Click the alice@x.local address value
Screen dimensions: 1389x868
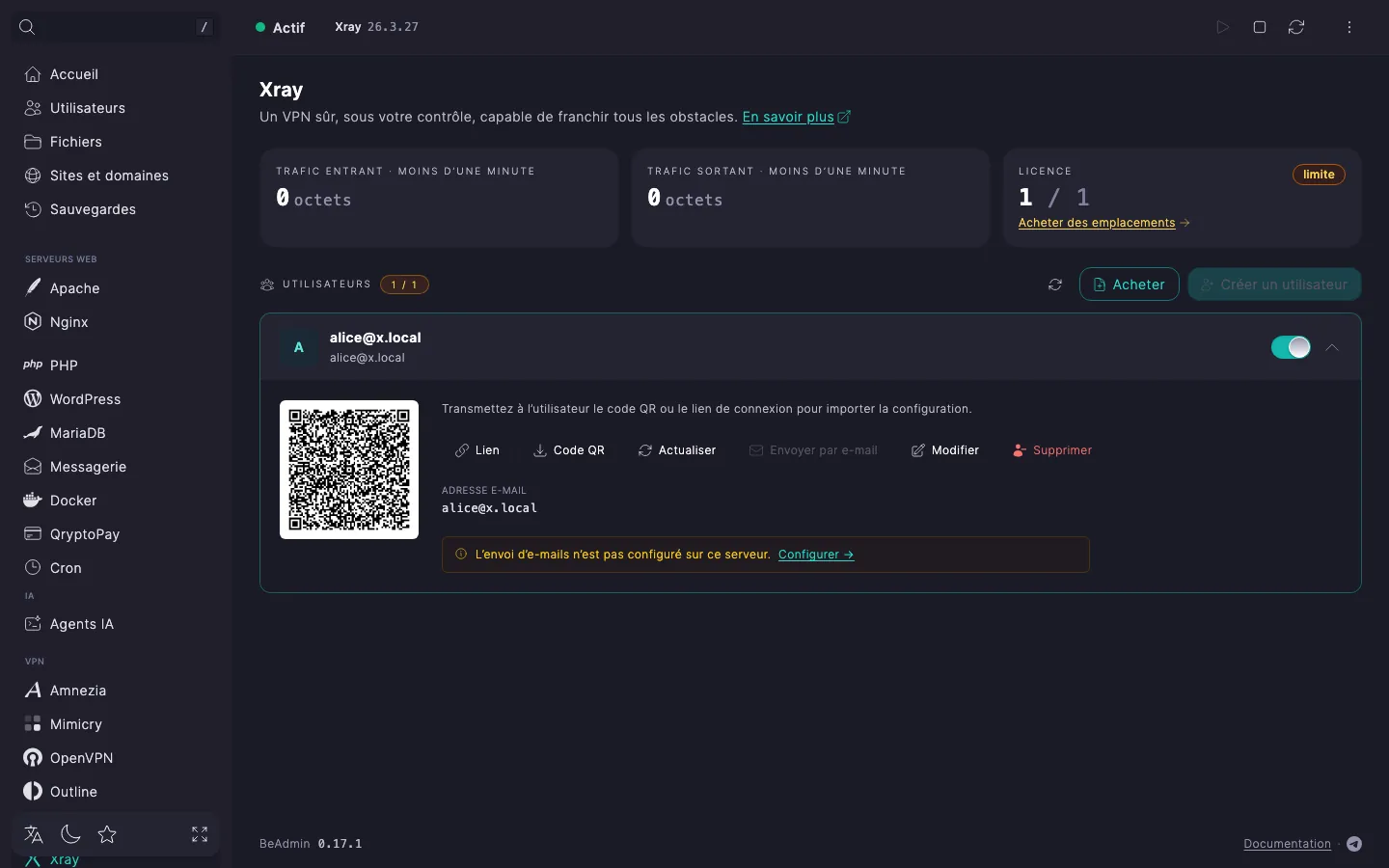489,508
